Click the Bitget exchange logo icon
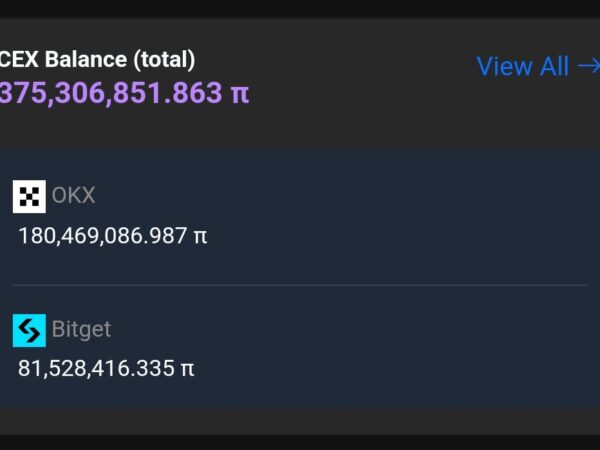Viewport: 600px width, 450px height. point(29,331)
